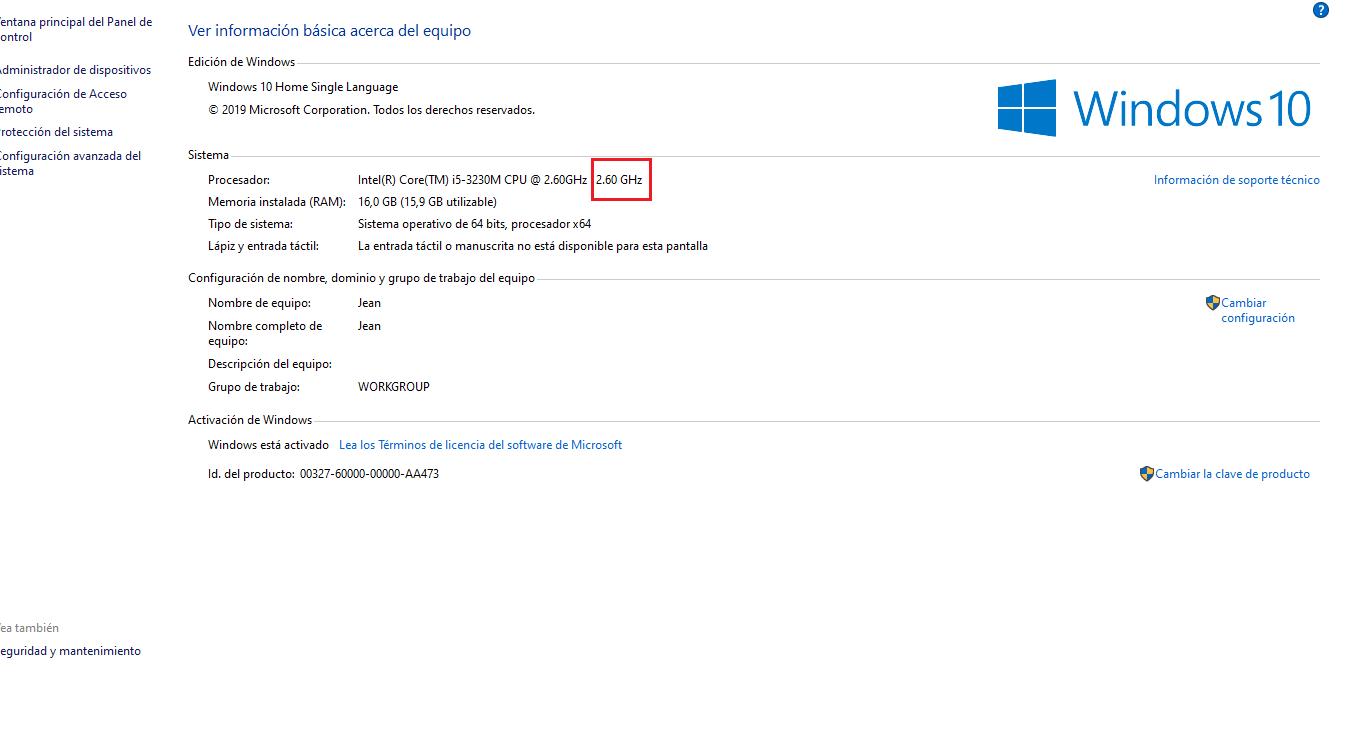Open Seguridad y mantenimiento link
The image size is (1366, 736).
pyautogui.click(x=70, y=651)
